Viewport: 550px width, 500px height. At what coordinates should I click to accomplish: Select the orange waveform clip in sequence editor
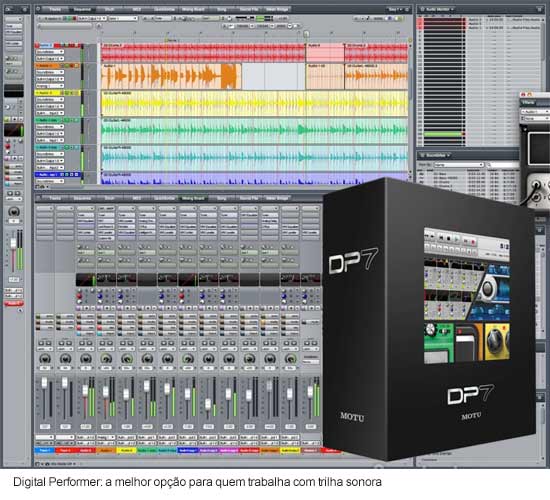171,76
